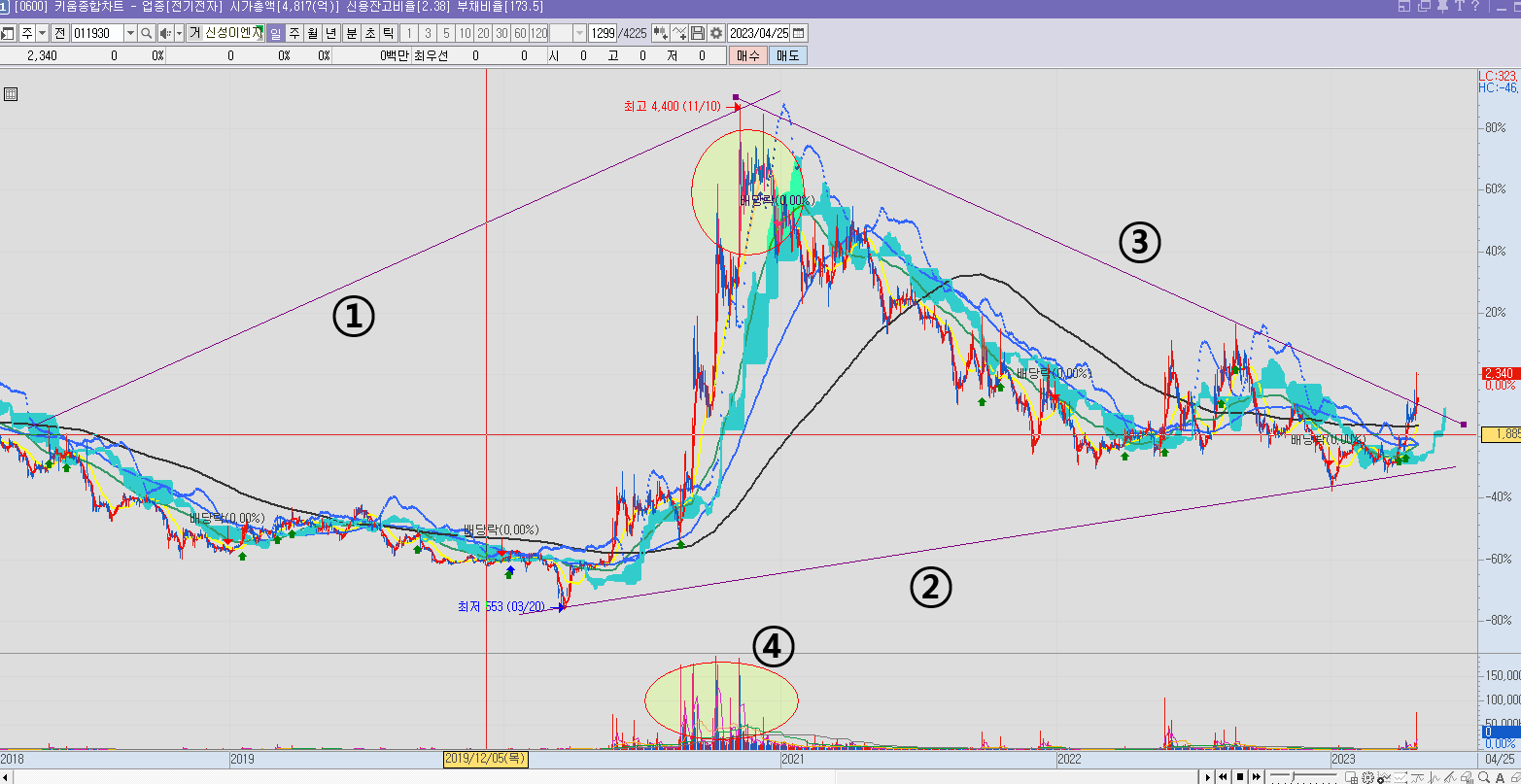The width and height of the screenshot is (1521, 784).
Task: Adjust the bottom zoom slider handle
Action: 1293,776
